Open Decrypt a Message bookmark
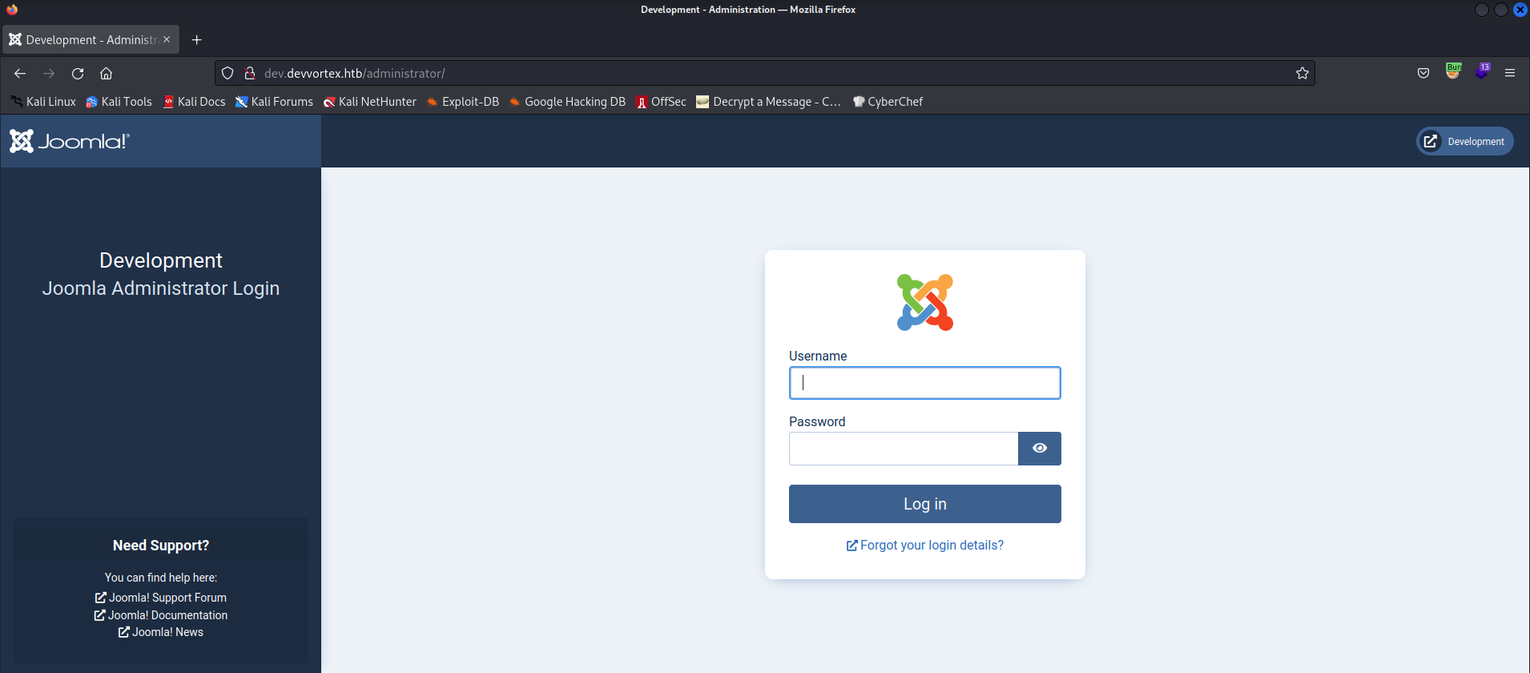This screenshot has width=1530, height=673. pyautogui.click(x=768, y=101)
